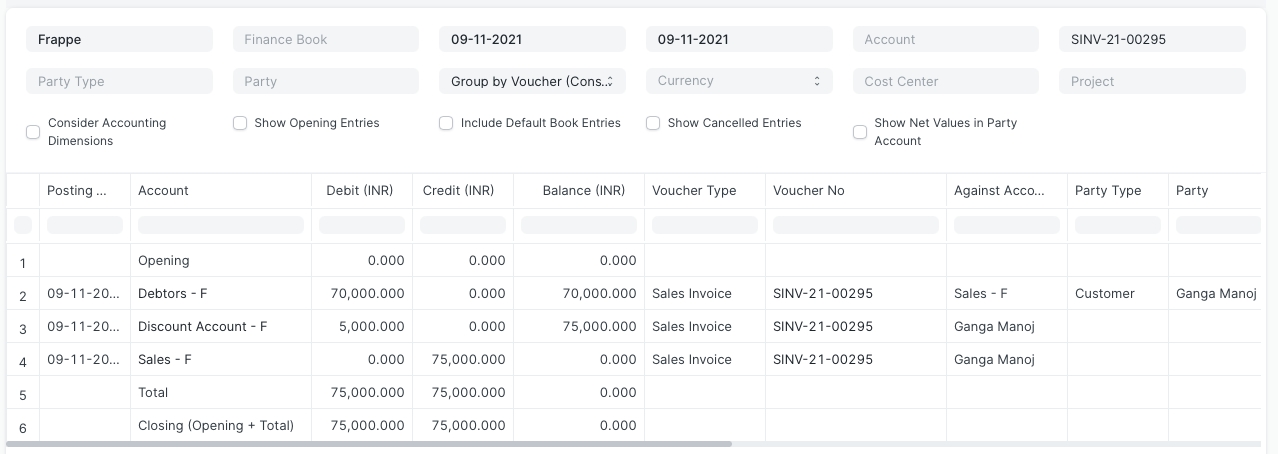This screenshot has height=454, width=1278.
Task: Click the Account column filter box
Action: [221, 226]
